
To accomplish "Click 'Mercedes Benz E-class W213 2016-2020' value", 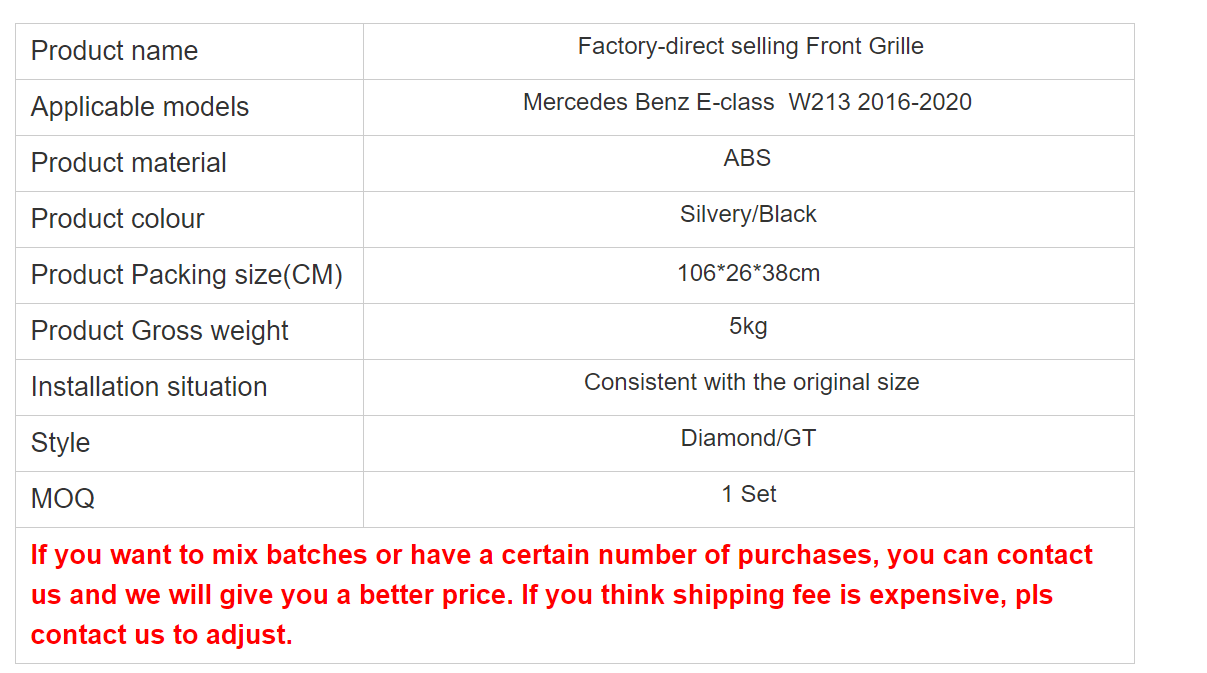I will pos(747,102).
